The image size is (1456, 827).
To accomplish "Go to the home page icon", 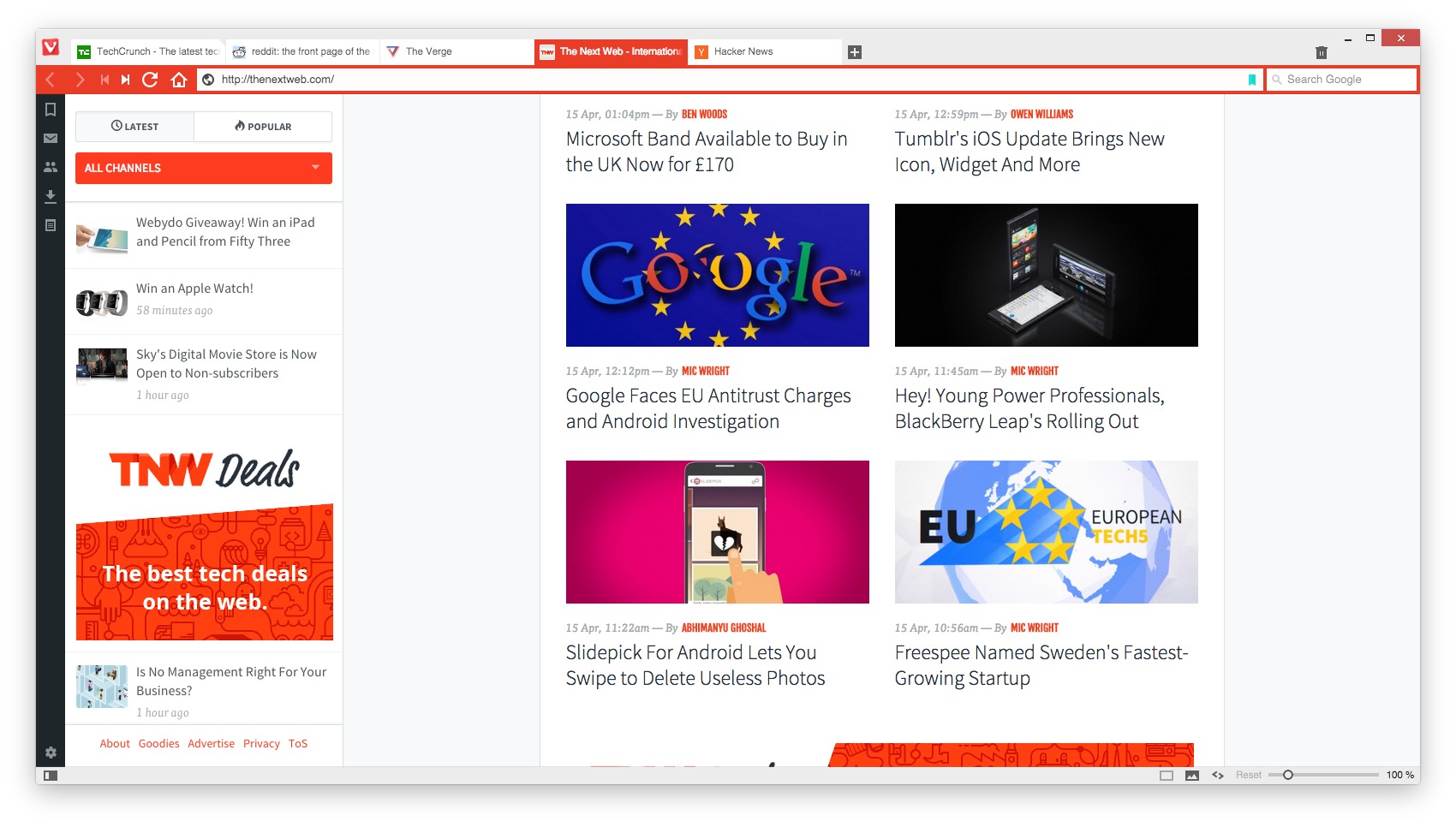I will point(178,80).
